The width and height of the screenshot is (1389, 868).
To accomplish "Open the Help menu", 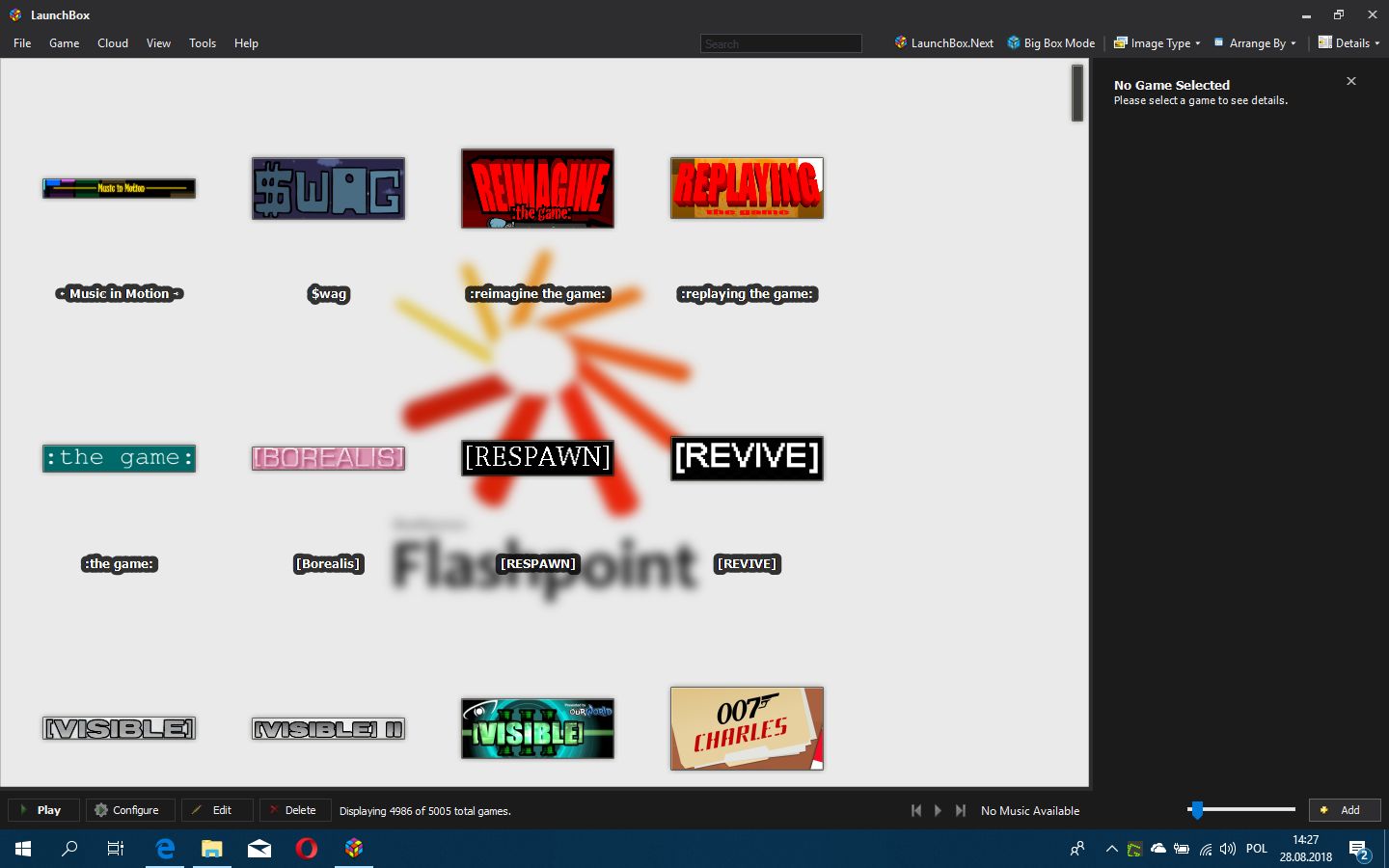I will (x=246, y=43).
